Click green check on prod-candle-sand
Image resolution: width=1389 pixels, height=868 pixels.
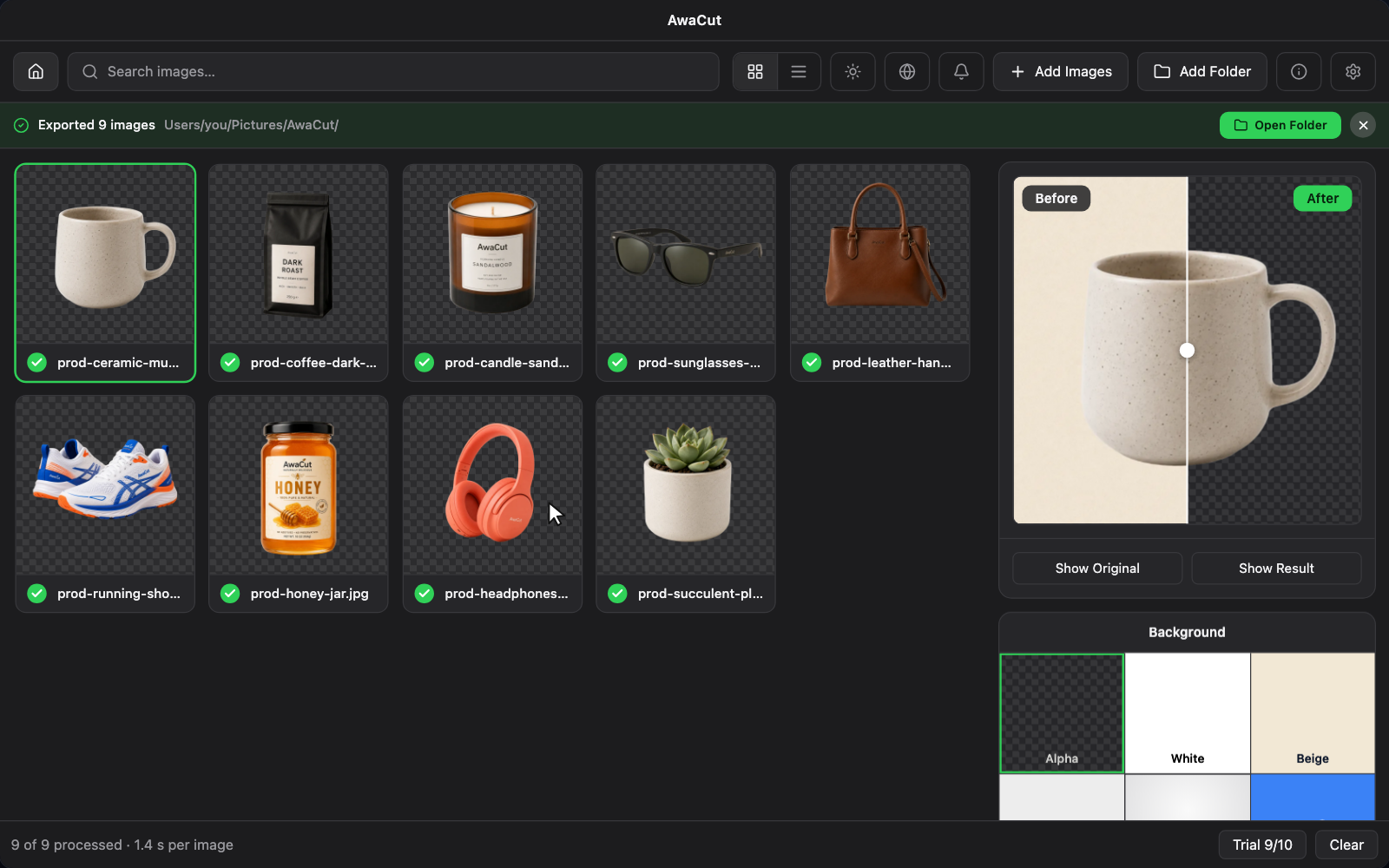tap(424, 362)
